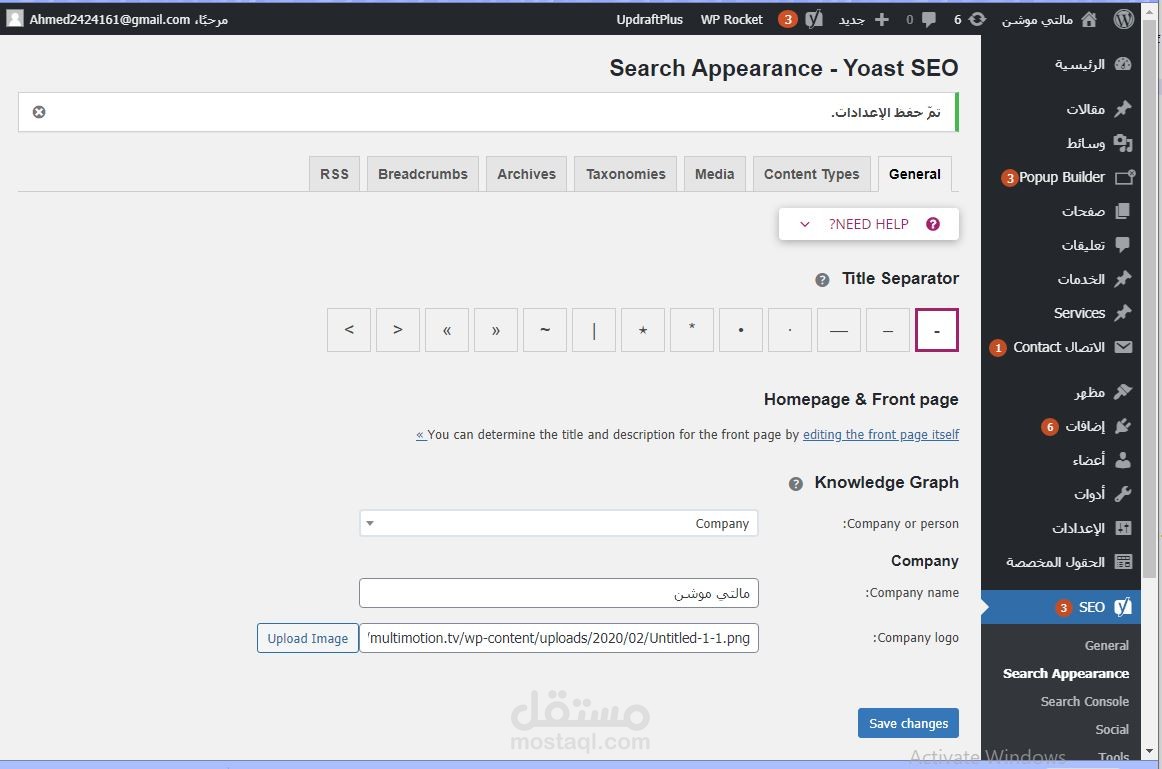
Task: Open Yoast SEO icon in top admin bar
Action: (x=814, y=19)
